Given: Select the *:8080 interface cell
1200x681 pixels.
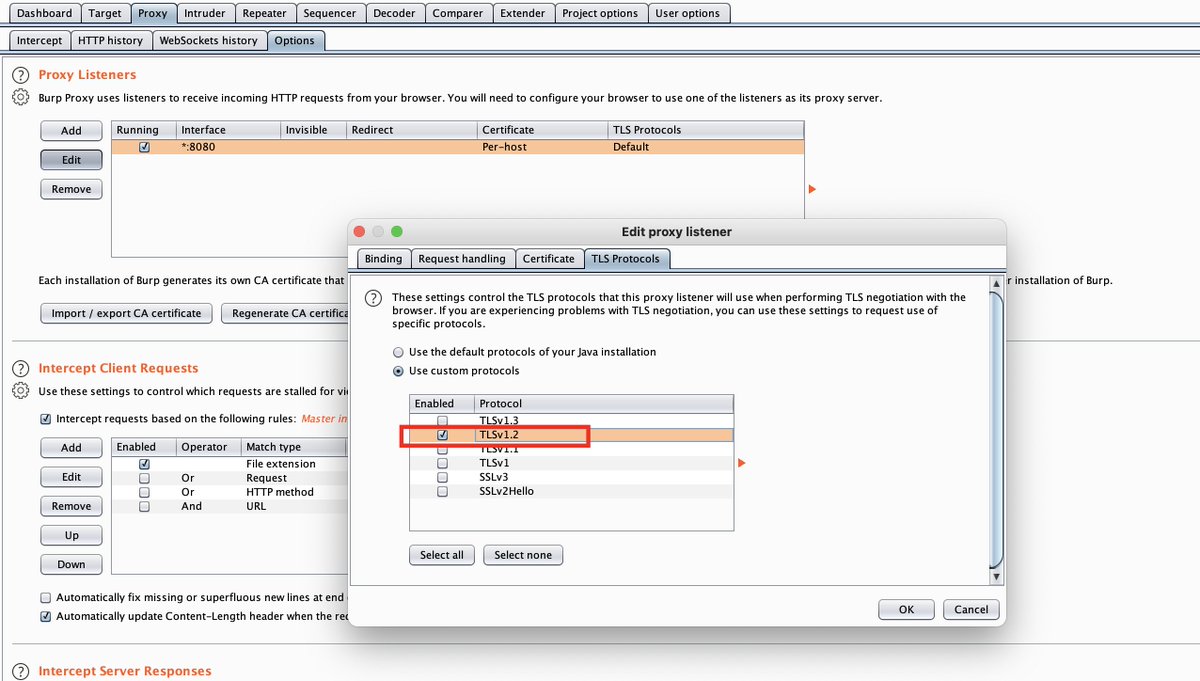Looking at the screenshot, I should point(228,147).
